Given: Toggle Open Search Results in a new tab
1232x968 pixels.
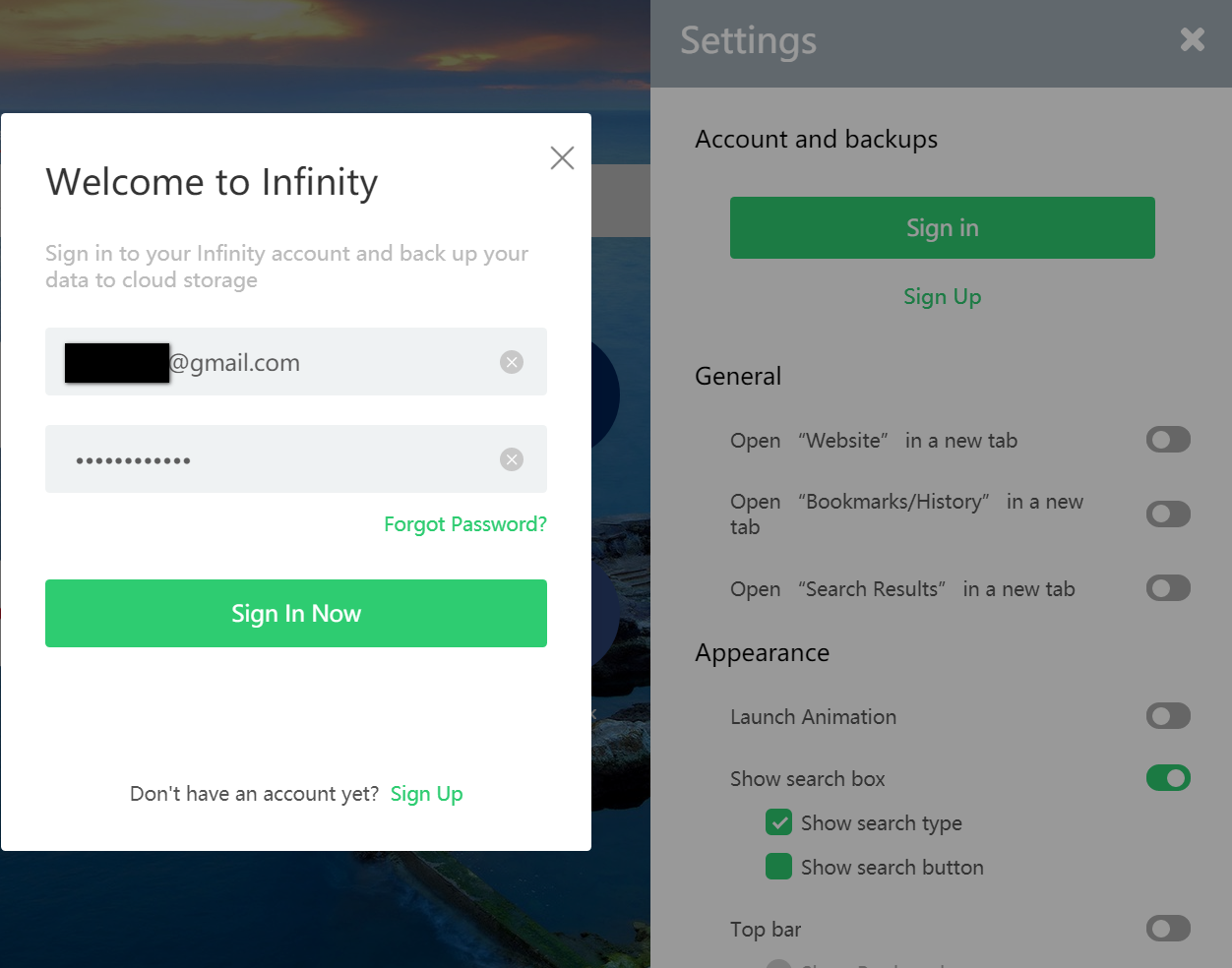Looking at the screenshot, I should (1168, 588).
